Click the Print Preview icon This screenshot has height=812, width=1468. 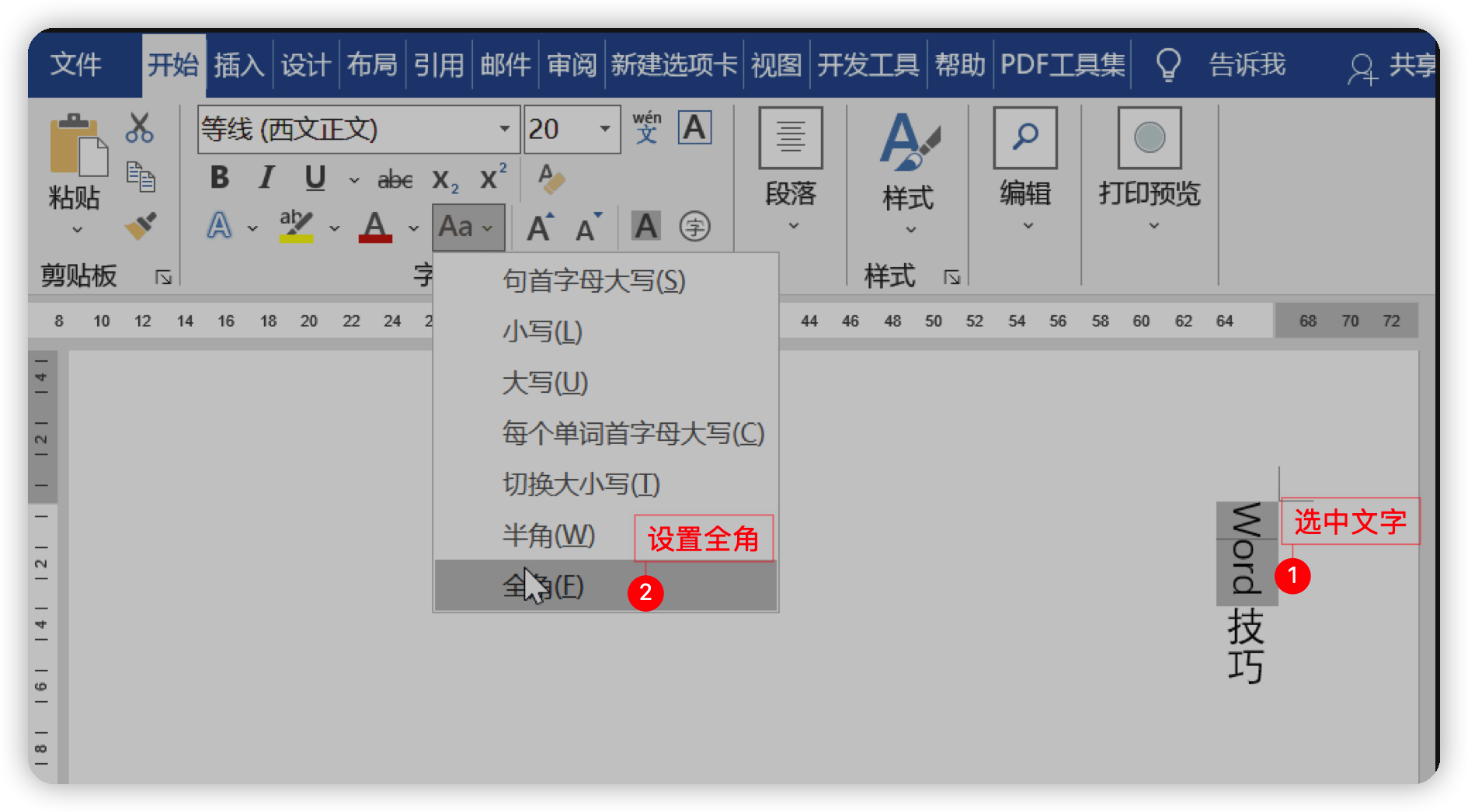(1150, 138)
